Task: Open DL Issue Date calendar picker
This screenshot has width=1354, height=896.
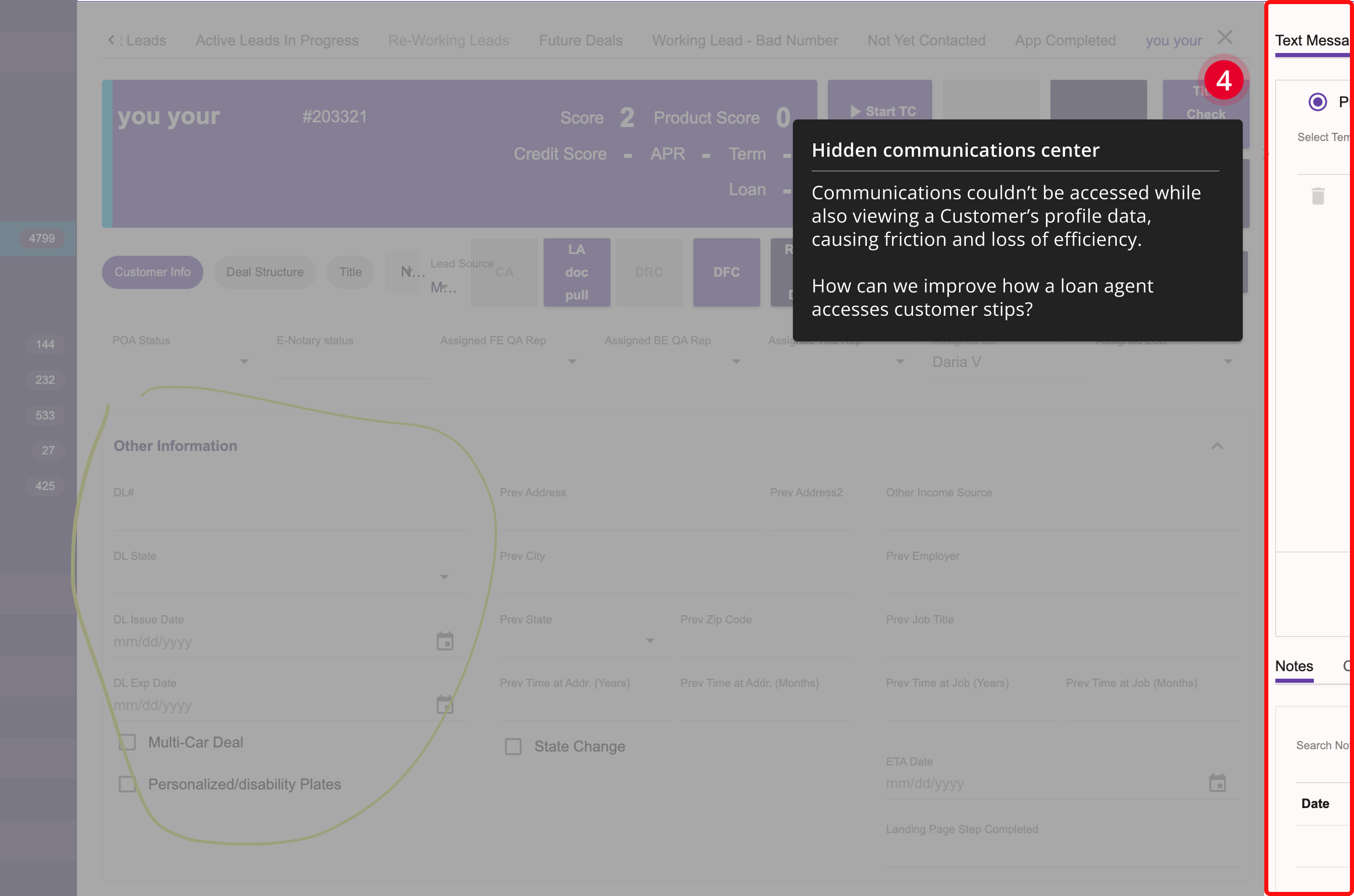Action: [445, 641]
